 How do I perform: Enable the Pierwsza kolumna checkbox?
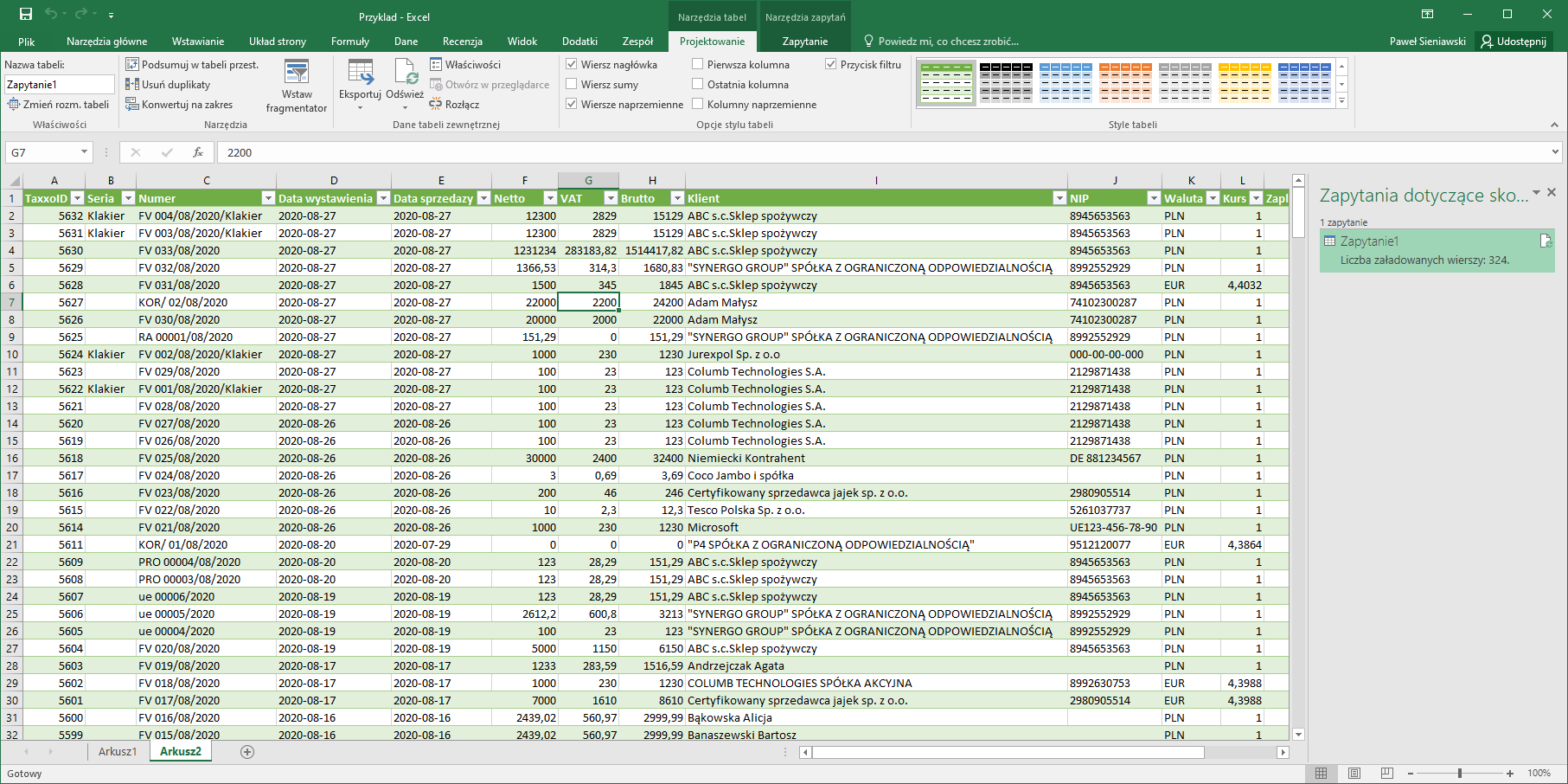(x=698, y=64)
